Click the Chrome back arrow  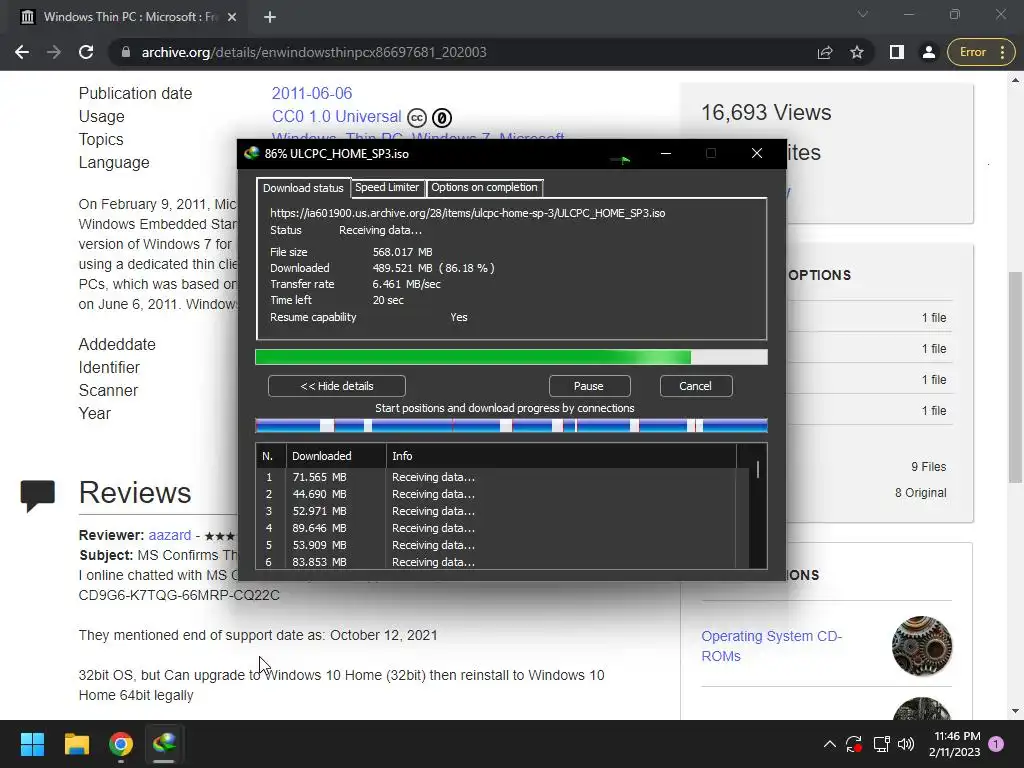[22, 52]
